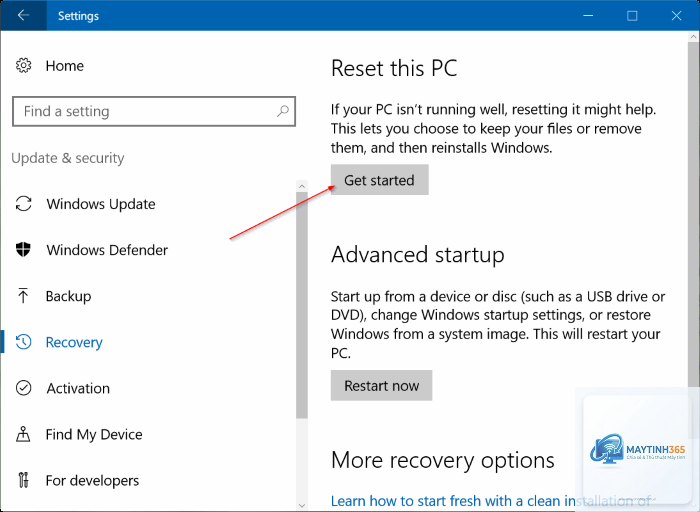The width and height of the screenshot is (700, 512).
Task: Open the Home settings page
Action: 65,66
